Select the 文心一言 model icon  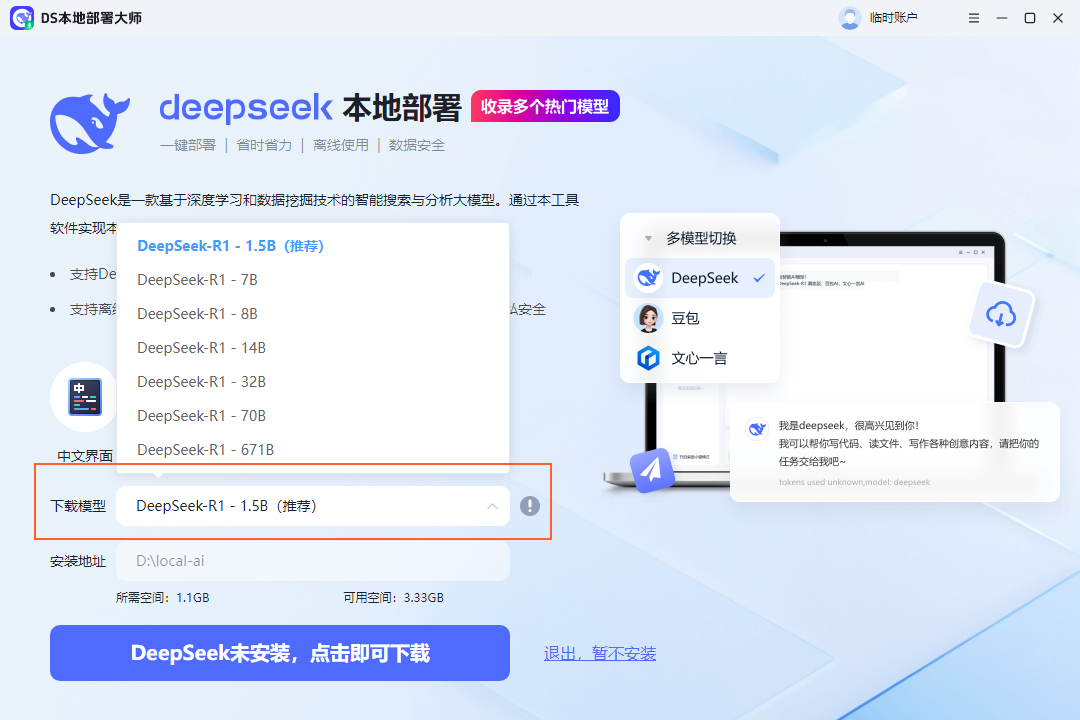tap(649, 357)
